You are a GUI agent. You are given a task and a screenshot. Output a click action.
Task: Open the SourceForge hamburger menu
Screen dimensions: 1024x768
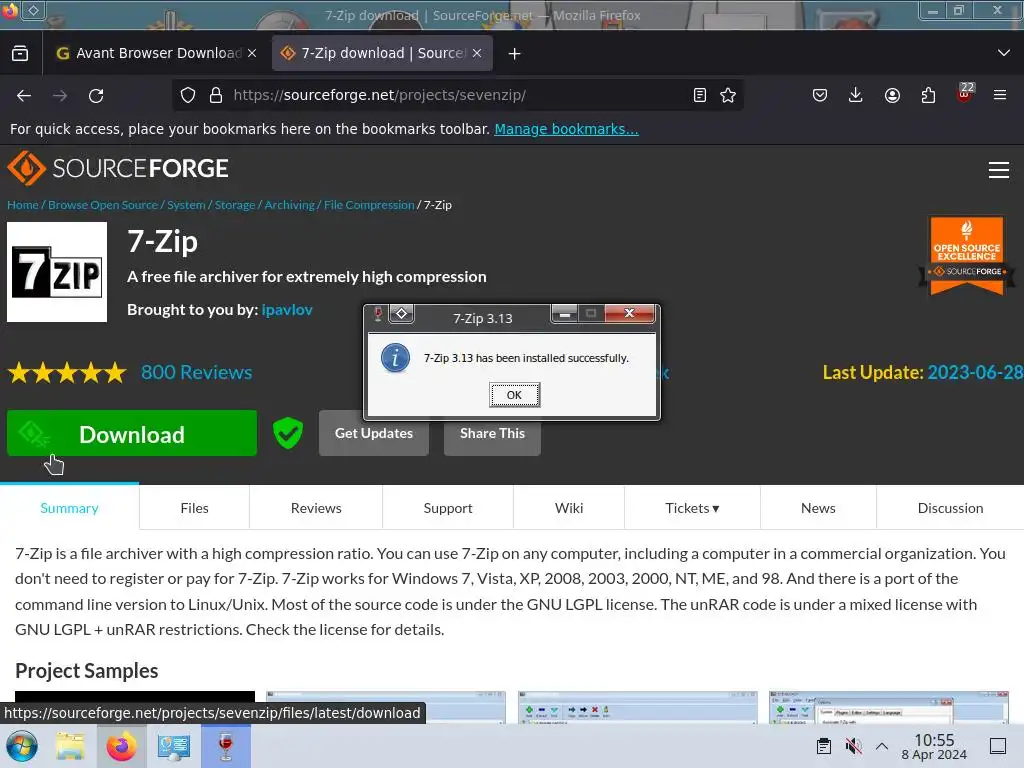pos(999,170)
